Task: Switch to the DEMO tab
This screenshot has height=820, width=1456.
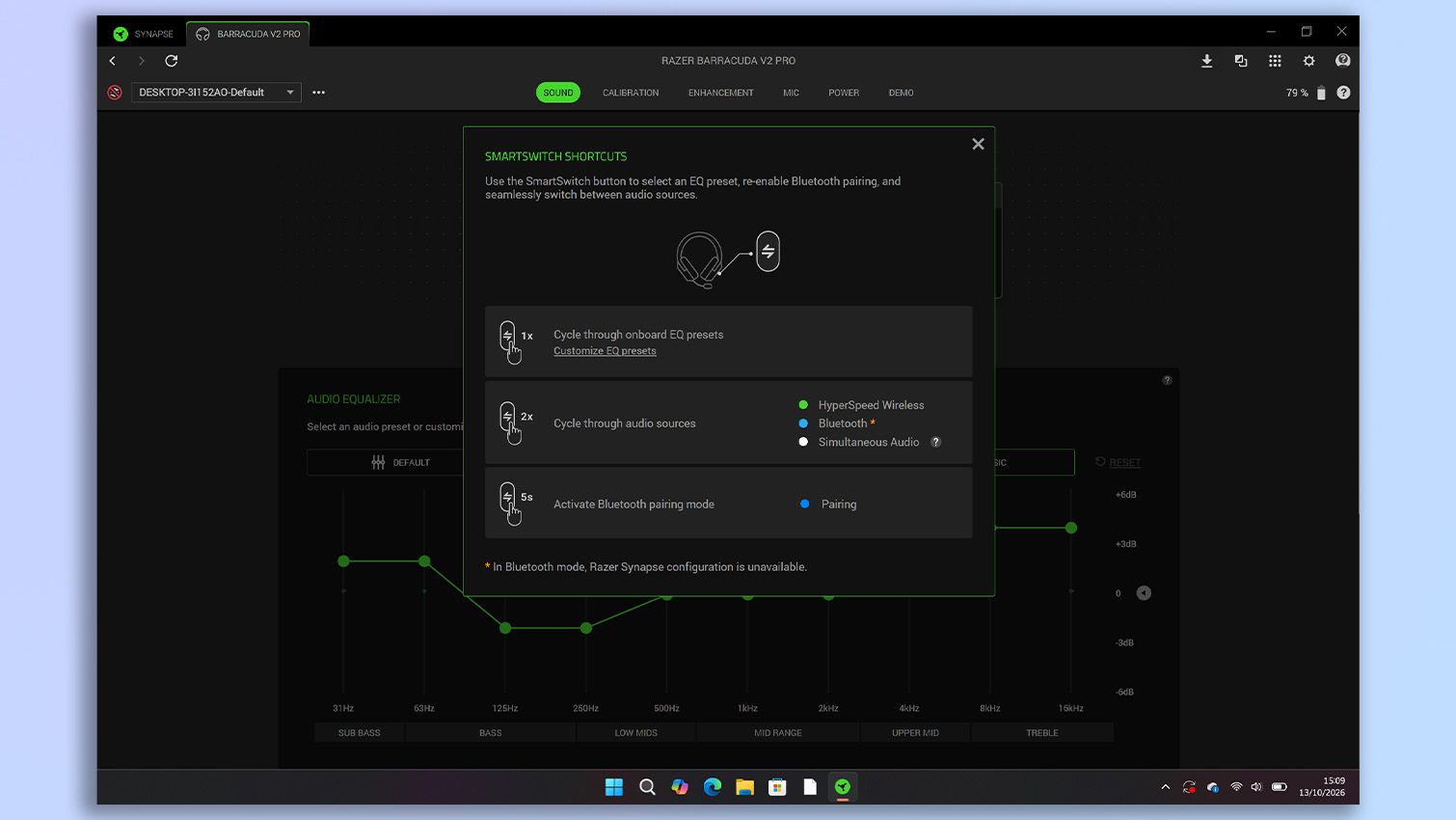Action: coord(902,93)
